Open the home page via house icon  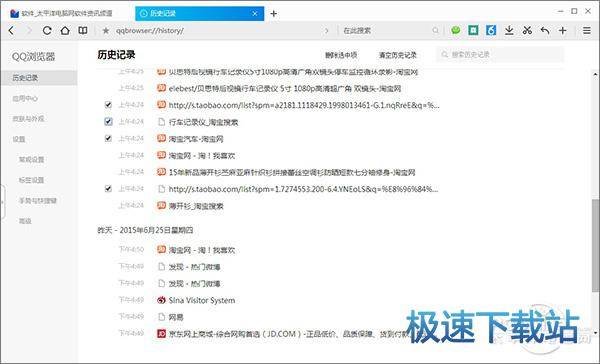click(65, 30)
